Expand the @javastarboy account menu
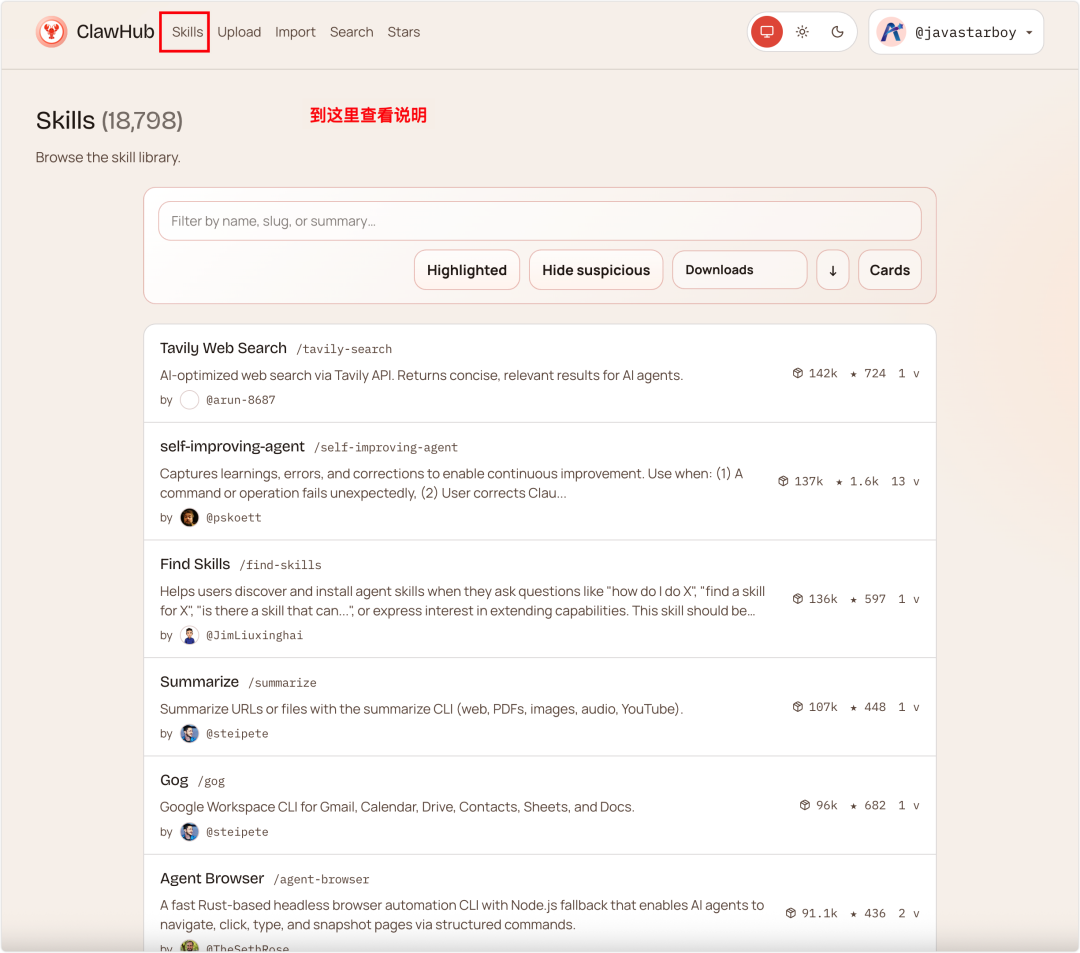Viewport: 1080px width, 953px height. pyautogui.click(x=1029, y=33)
